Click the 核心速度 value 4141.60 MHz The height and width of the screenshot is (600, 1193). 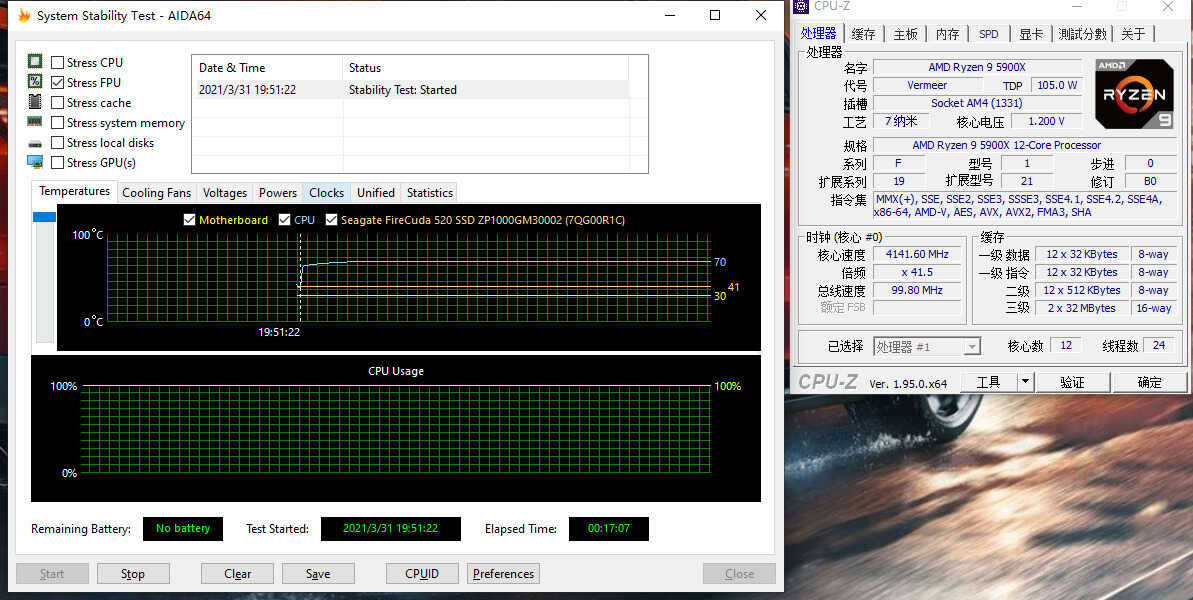click(x=918, y=254)
